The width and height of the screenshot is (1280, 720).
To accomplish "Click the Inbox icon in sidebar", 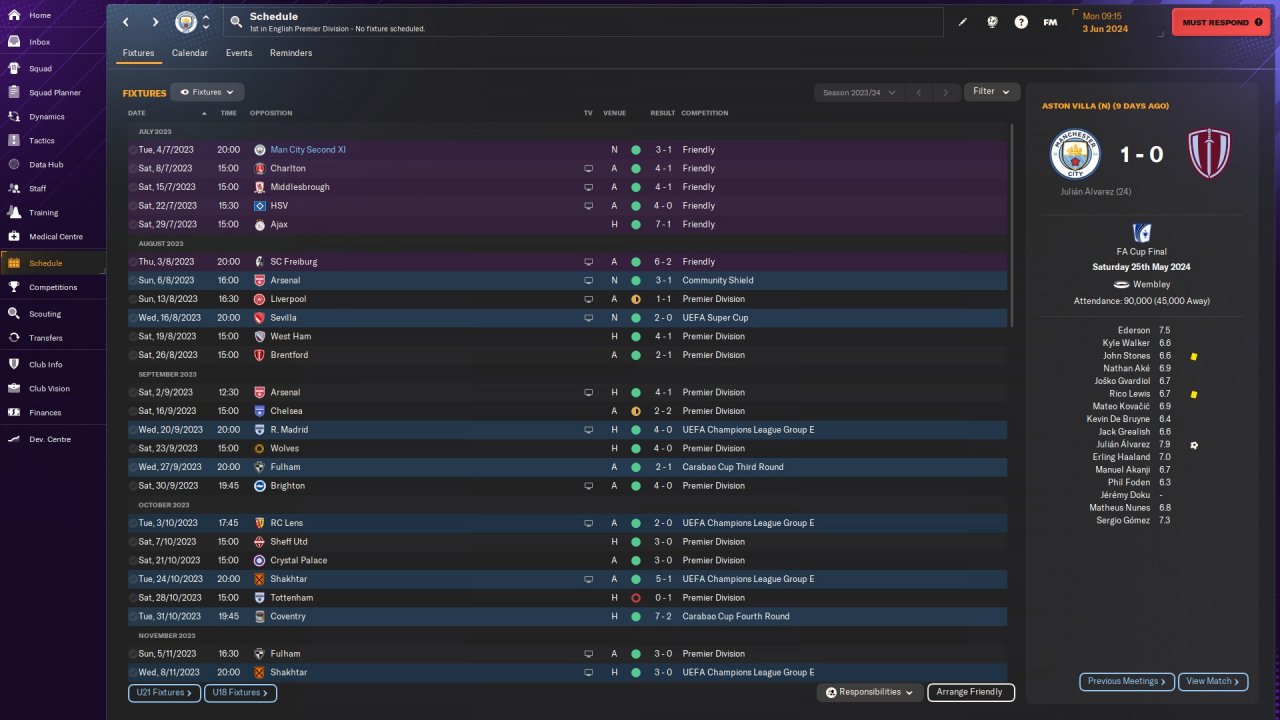I will [x=14, y=42].
